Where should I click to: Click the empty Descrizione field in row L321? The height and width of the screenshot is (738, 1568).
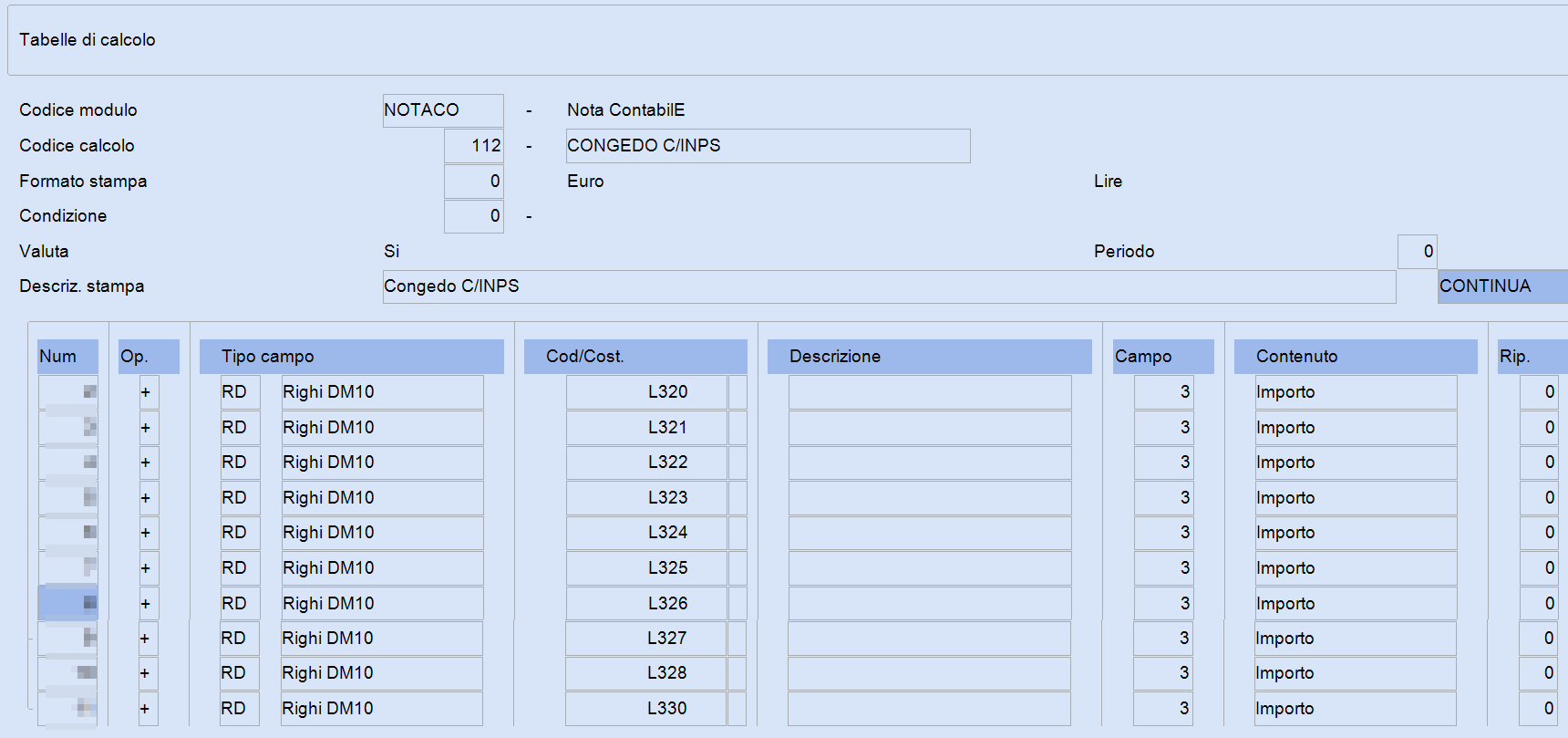tap(930, 428)
